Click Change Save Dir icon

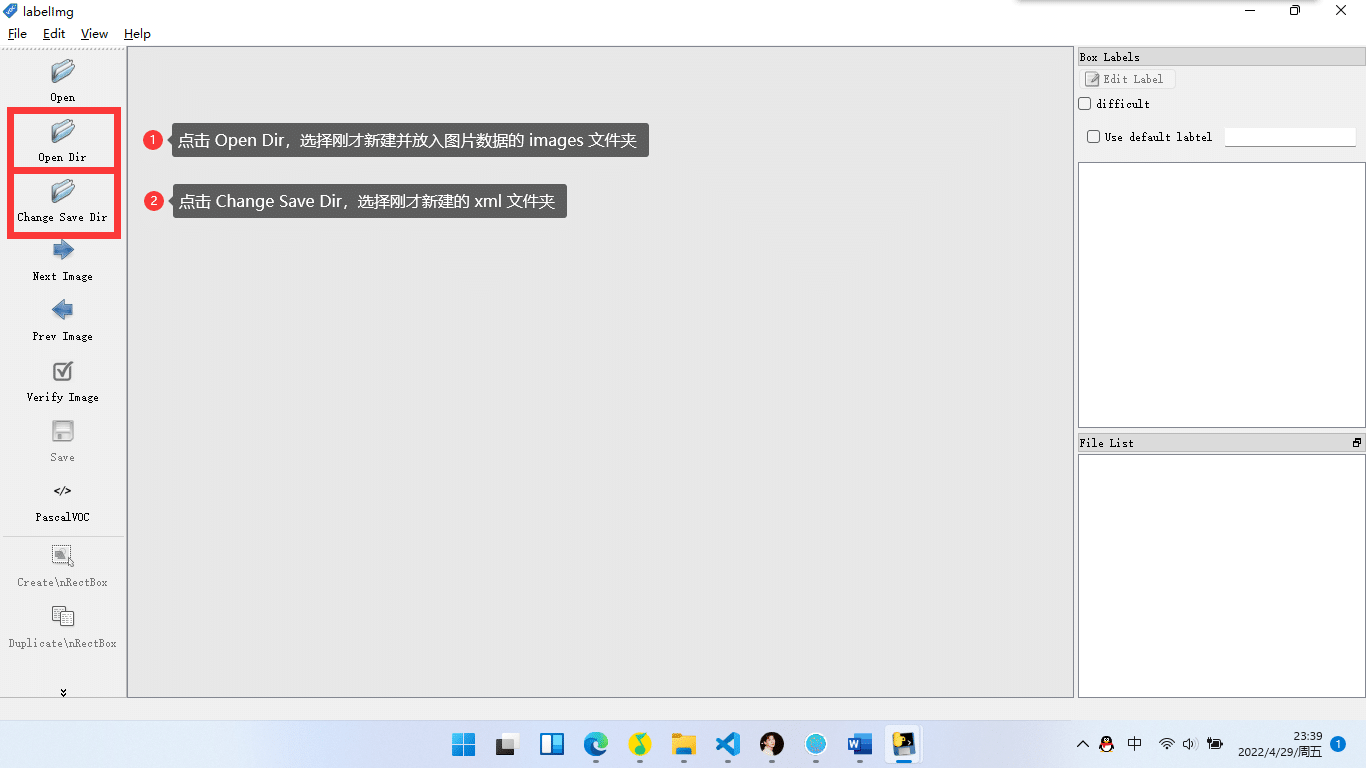(63, 191)
